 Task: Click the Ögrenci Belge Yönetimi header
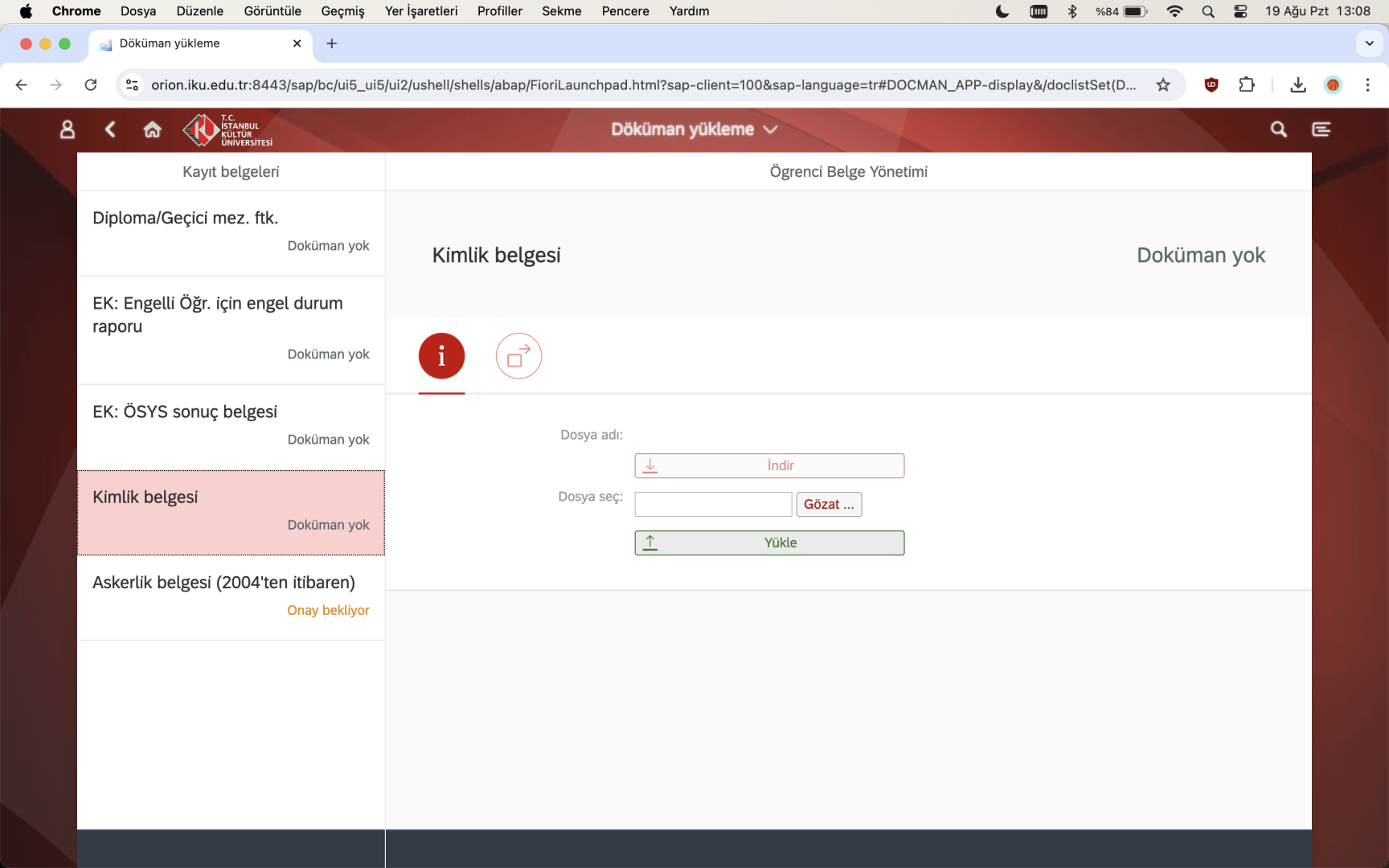pyautogui.click(x=848, y=171)
